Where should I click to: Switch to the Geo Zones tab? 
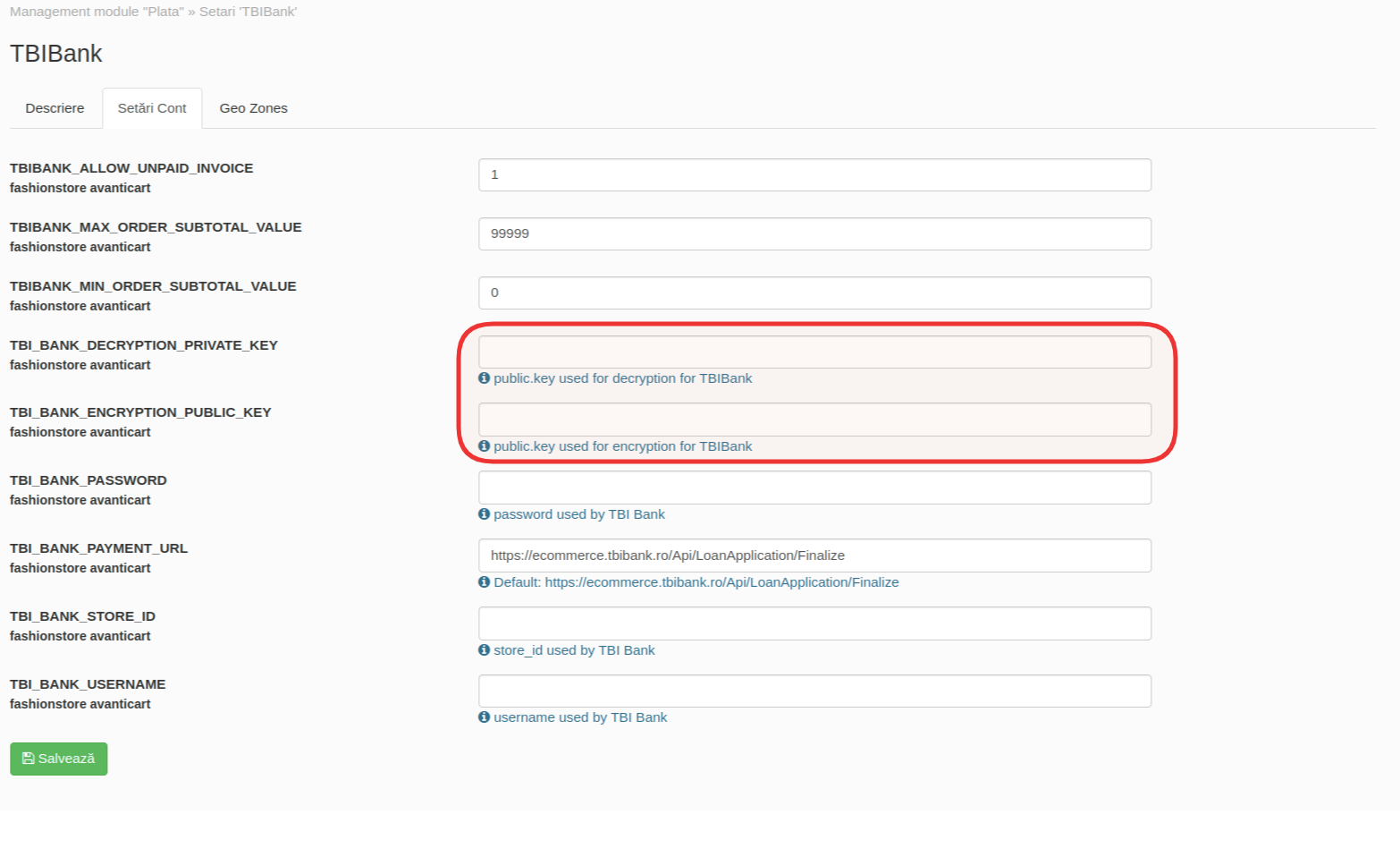coord(254,108)
